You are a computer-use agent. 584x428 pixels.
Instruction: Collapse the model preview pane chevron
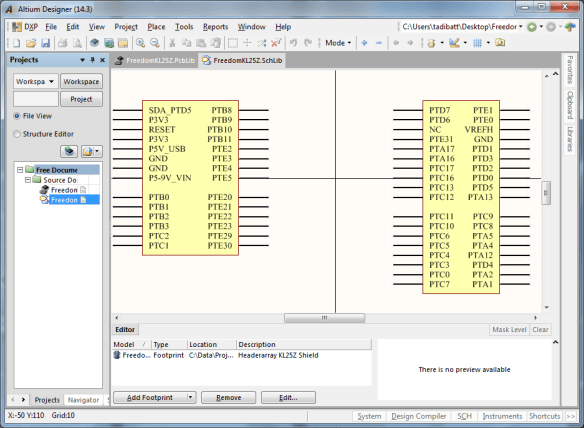tap(555, 342)
